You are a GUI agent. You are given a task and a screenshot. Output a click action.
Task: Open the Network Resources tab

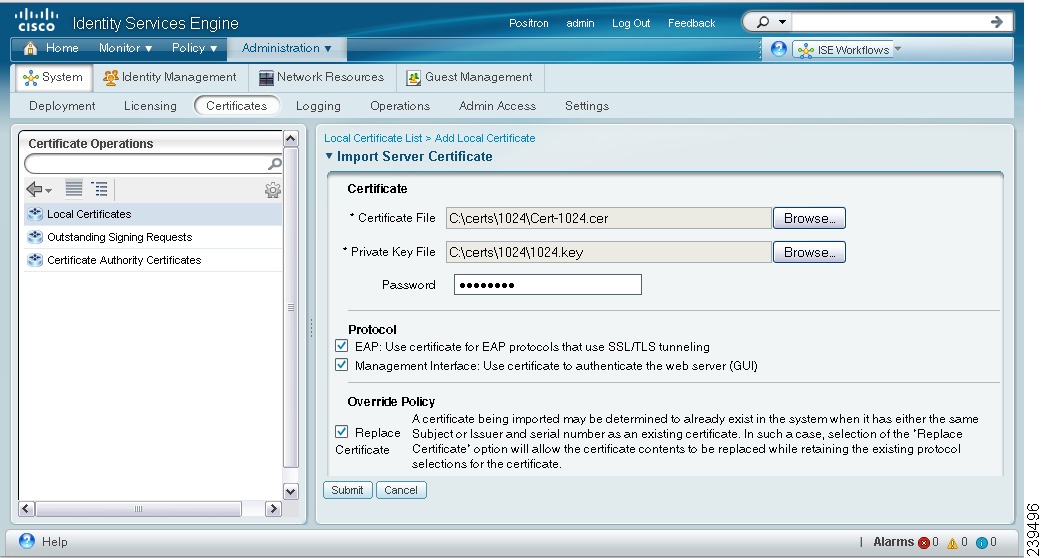[322, 77]
